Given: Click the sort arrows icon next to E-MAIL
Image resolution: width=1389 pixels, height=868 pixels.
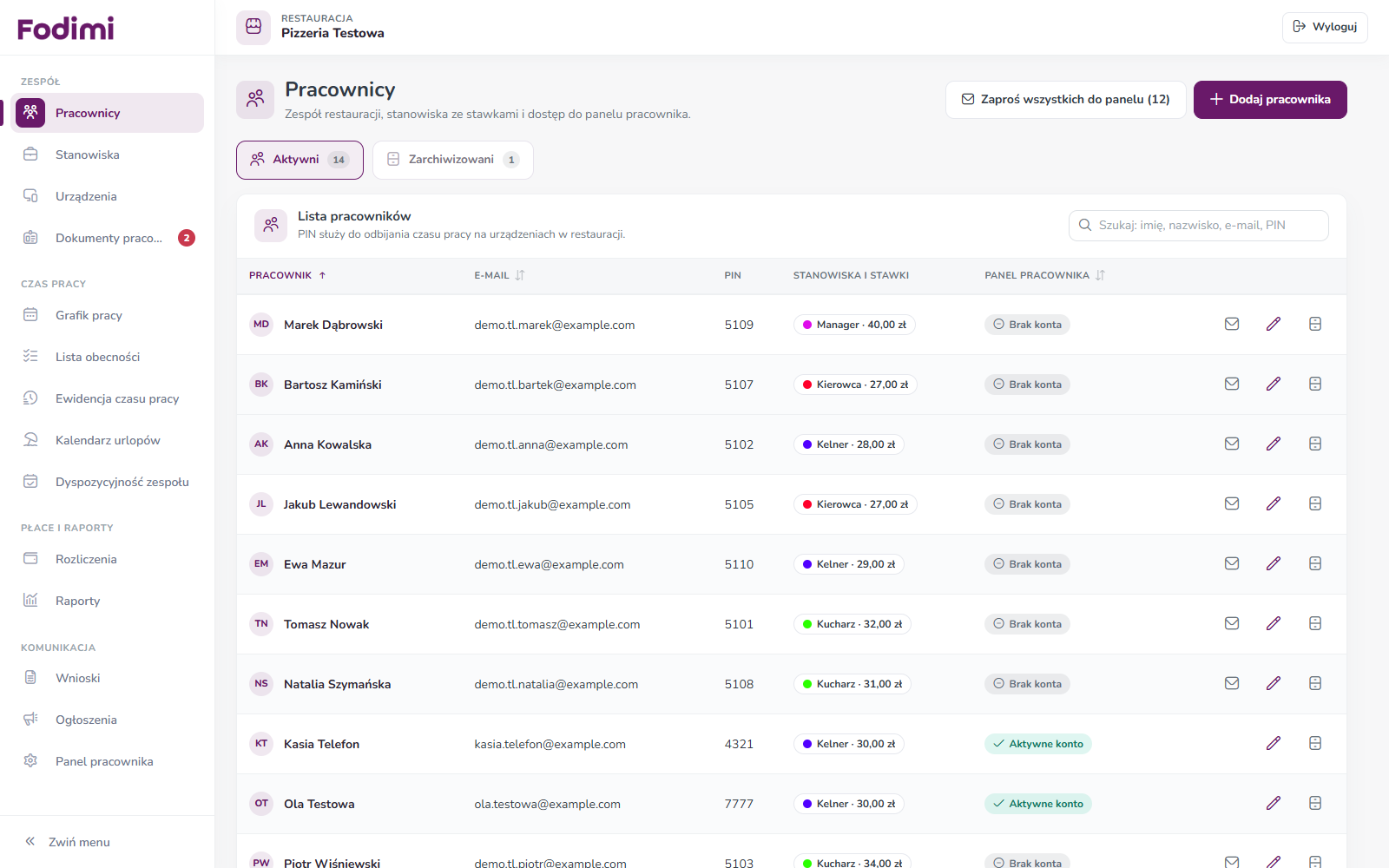Looking at the screenshot, I should pos(520,275).
